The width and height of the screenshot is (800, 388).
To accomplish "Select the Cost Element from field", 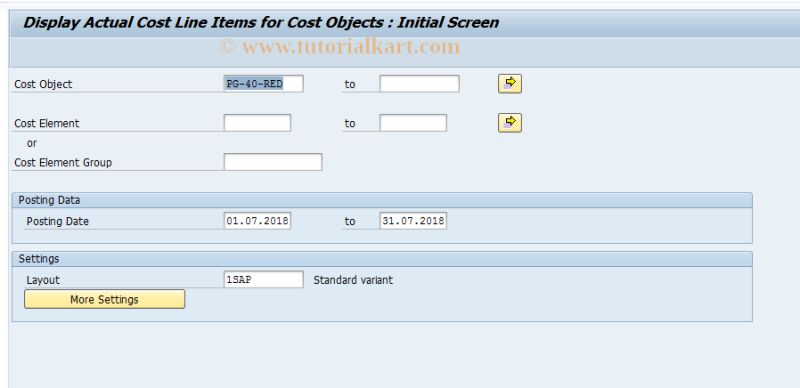I will coord(257,123).
